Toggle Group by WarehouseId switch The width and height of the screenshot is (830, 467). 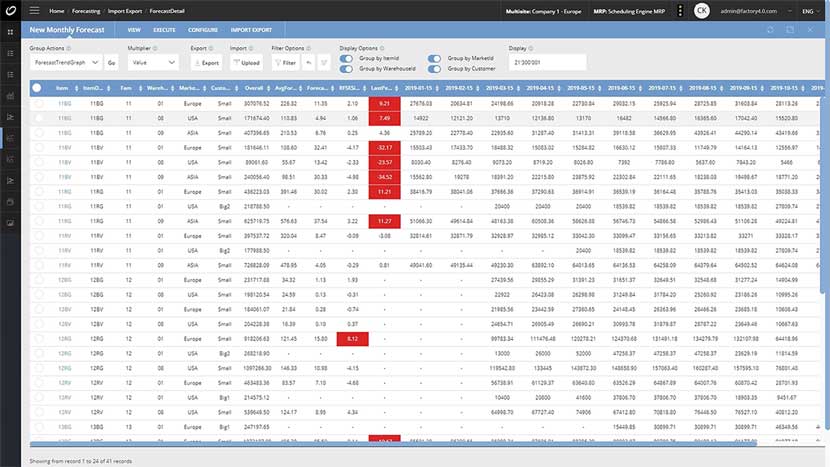(346, 69)
